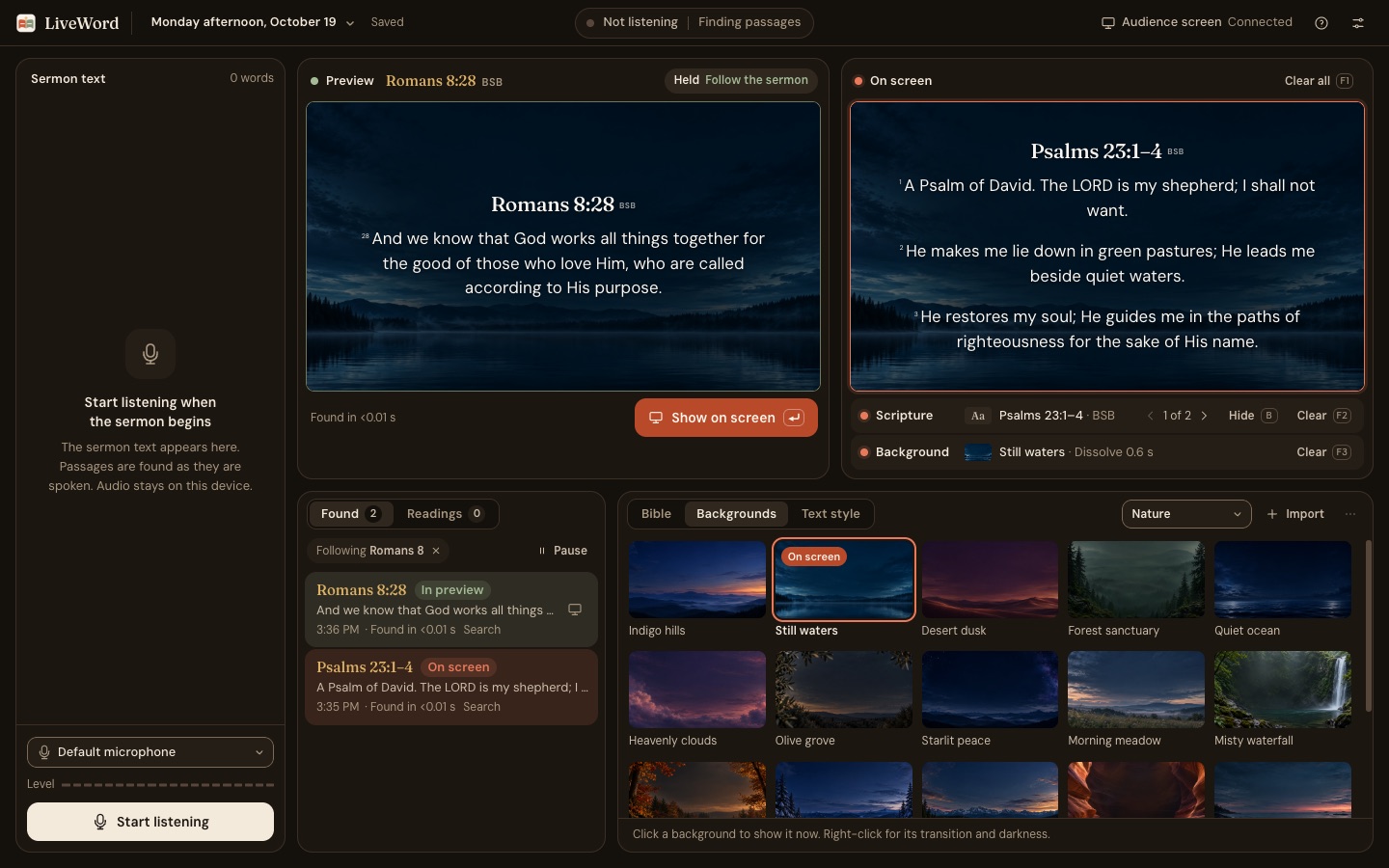This screenshot has height=868, width=1389.
Task: Expand the Nature category dropdown
Action: click(x=1186, y=514)
